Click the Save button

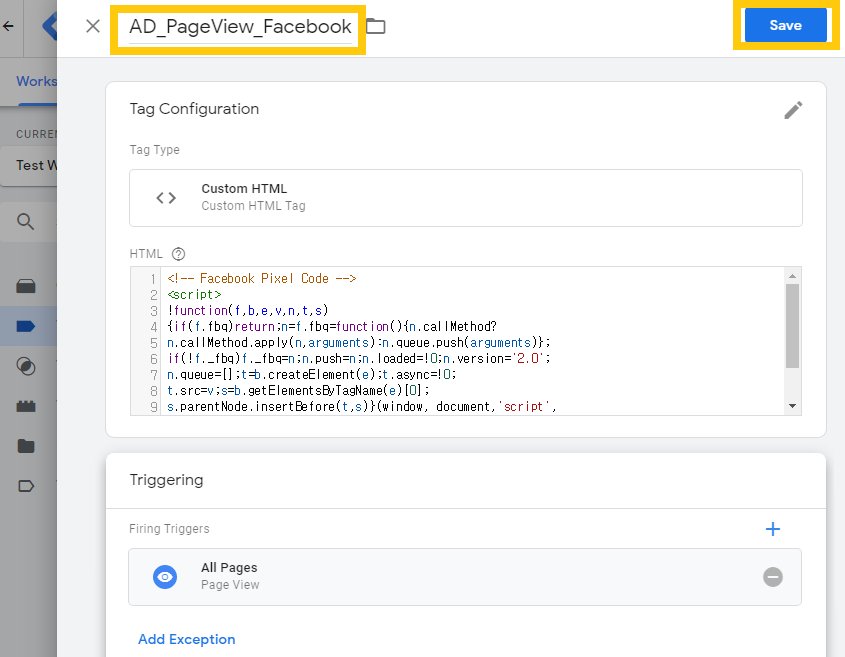pyautogui.click(x=785, y=25)
